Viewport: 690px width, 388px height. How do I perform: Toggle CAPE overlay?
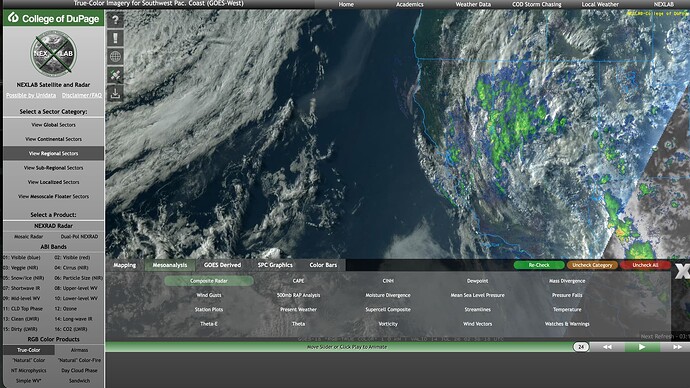(x=298, y=281)
